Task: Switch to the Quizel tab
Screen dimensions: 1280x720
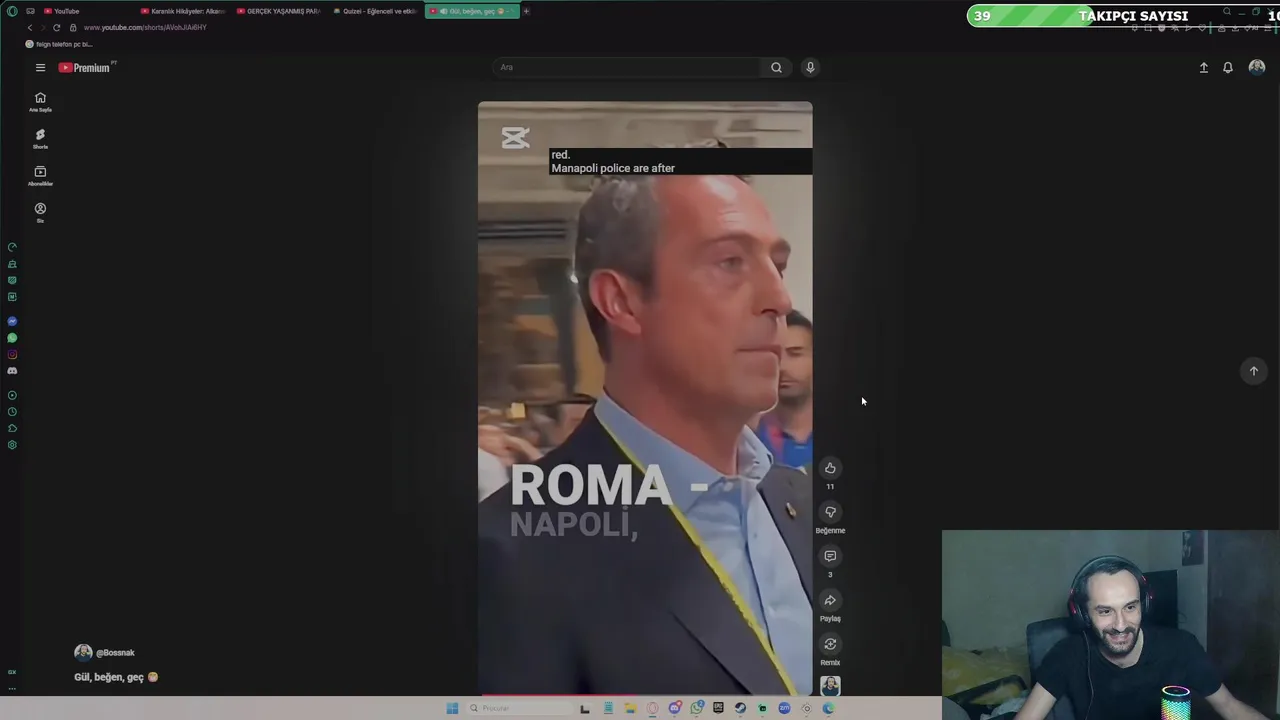Action: point(374,11)
